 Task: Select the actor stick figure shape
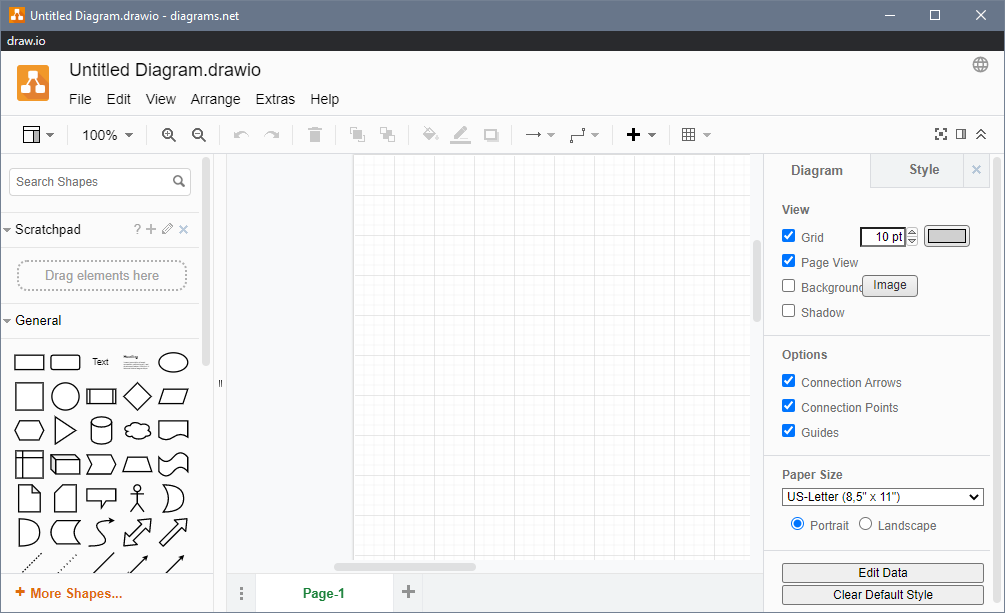137,498
